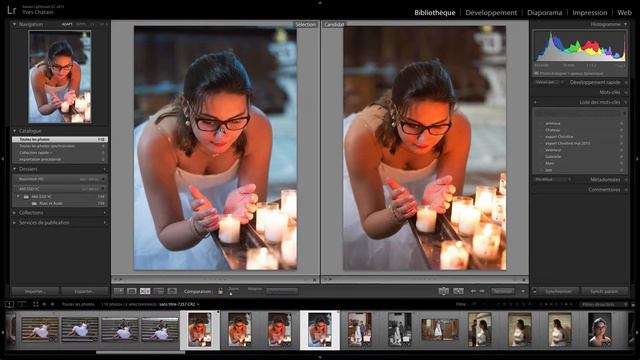Click the Navigation preview thumbnail
640x360 pixels.
tap(60, 77)
